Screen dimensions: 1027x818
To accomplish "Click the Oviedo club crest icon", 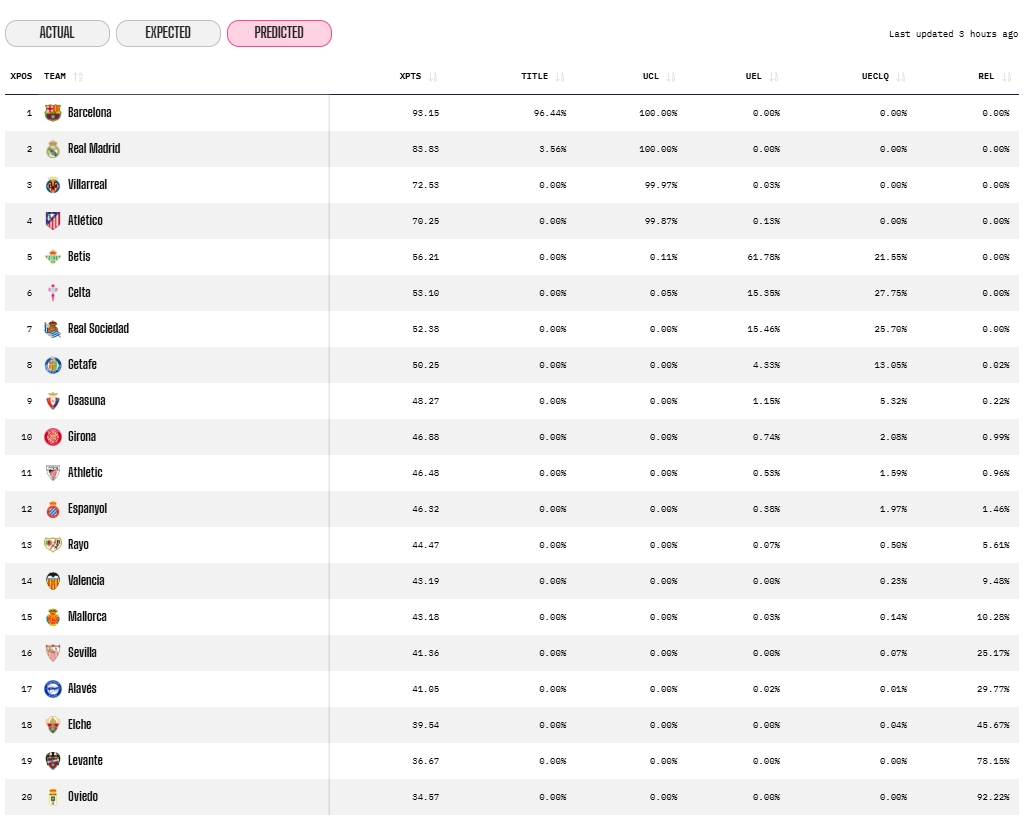I will coord(53,797).
